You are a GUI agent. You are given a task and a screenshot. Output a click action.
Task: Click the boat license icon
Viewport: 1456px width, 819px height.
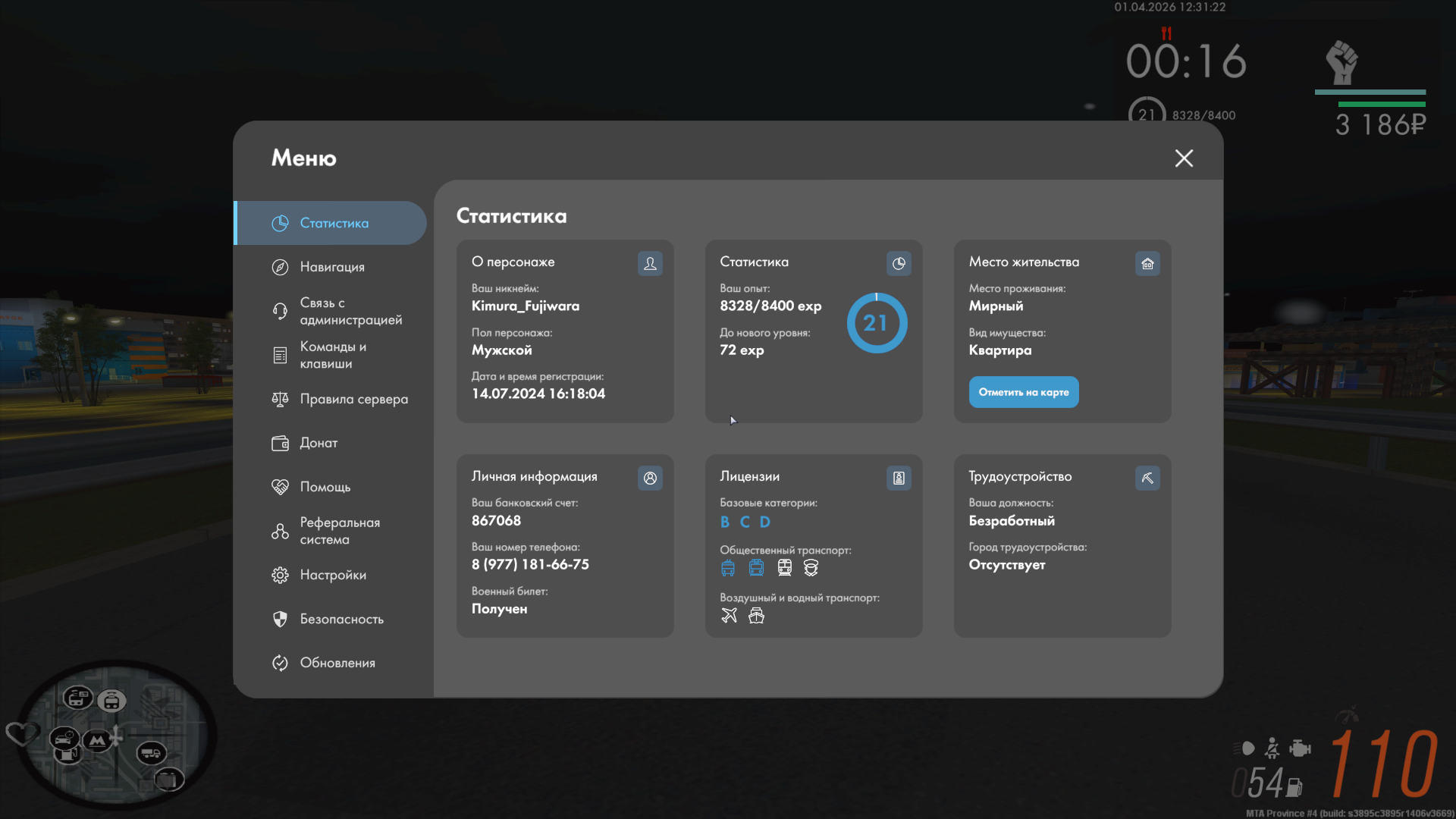(756, 616)
